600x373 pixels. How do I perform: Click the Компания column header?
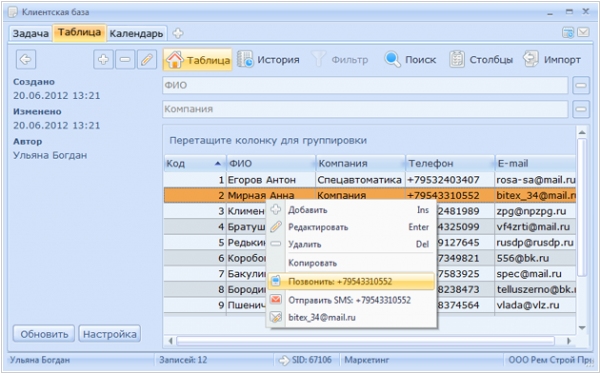(360, 164)
